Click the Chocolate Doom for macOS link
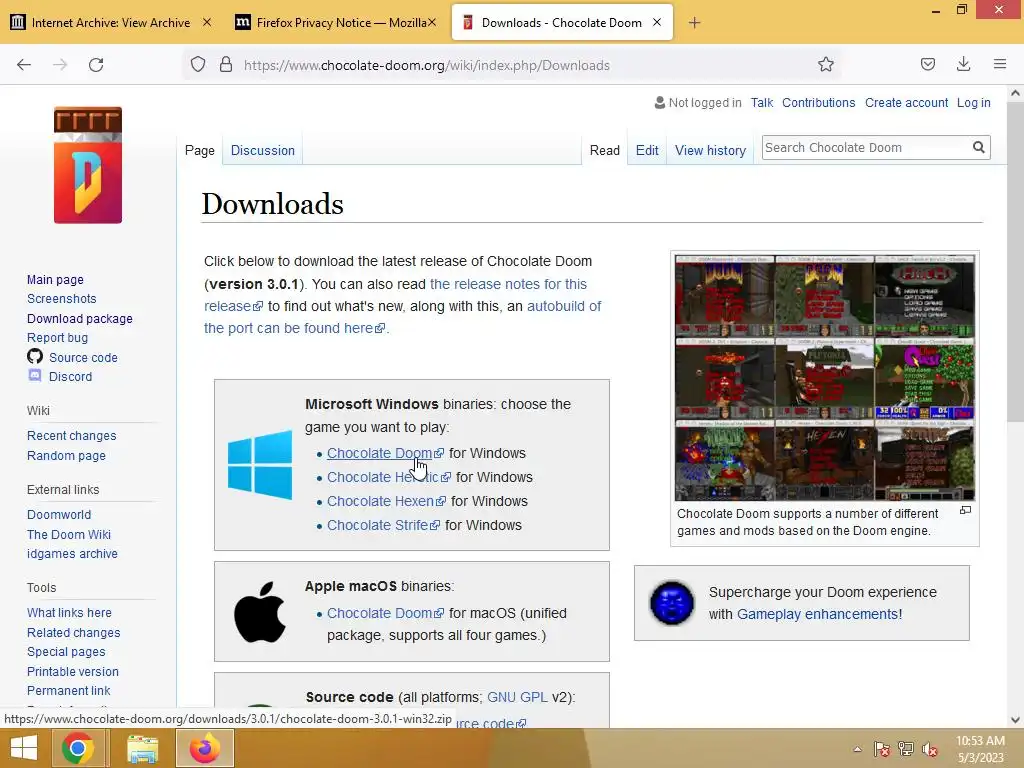The image size is (1024, 768). (x=385, y=613)
